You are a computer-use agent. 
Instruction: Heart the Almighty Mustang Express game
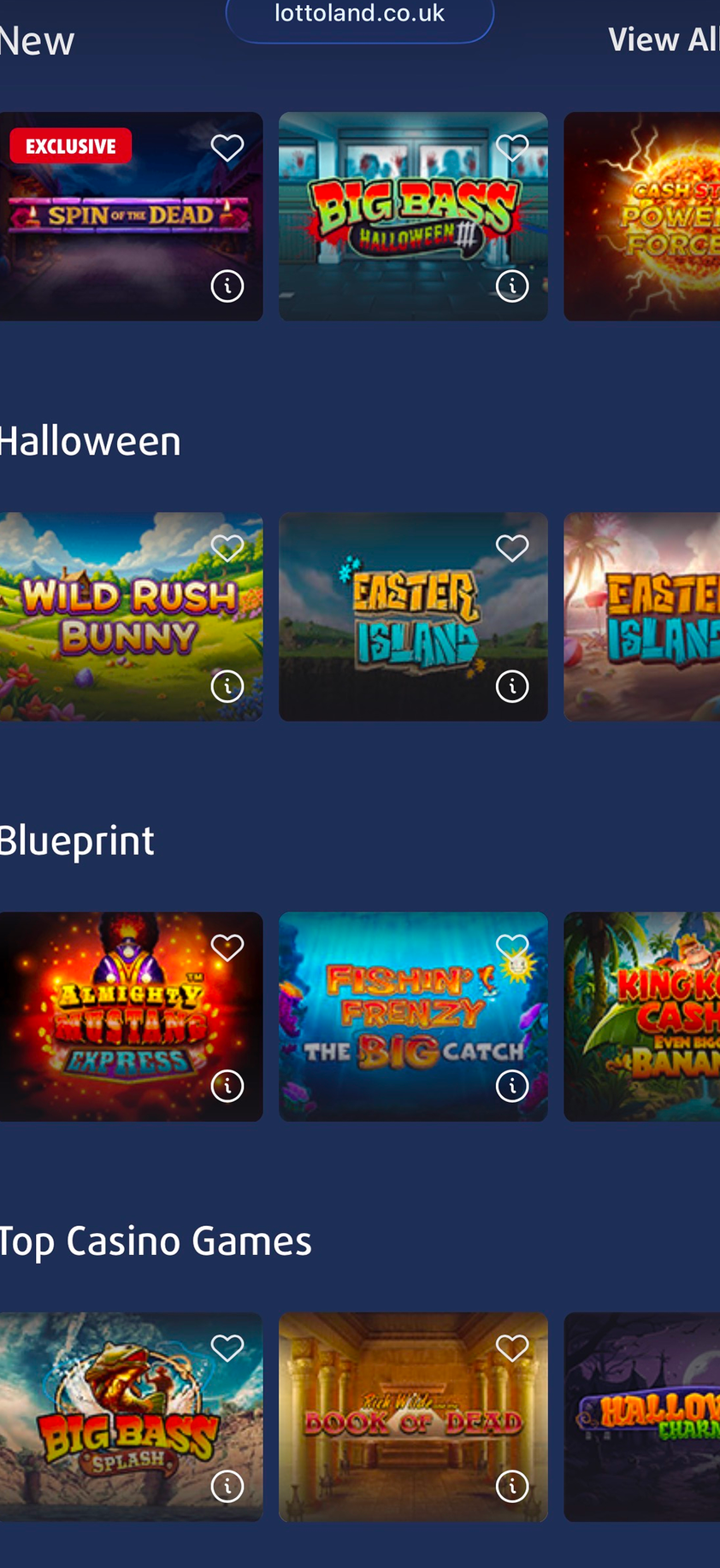pyautogui.click(x=227, y=947)
